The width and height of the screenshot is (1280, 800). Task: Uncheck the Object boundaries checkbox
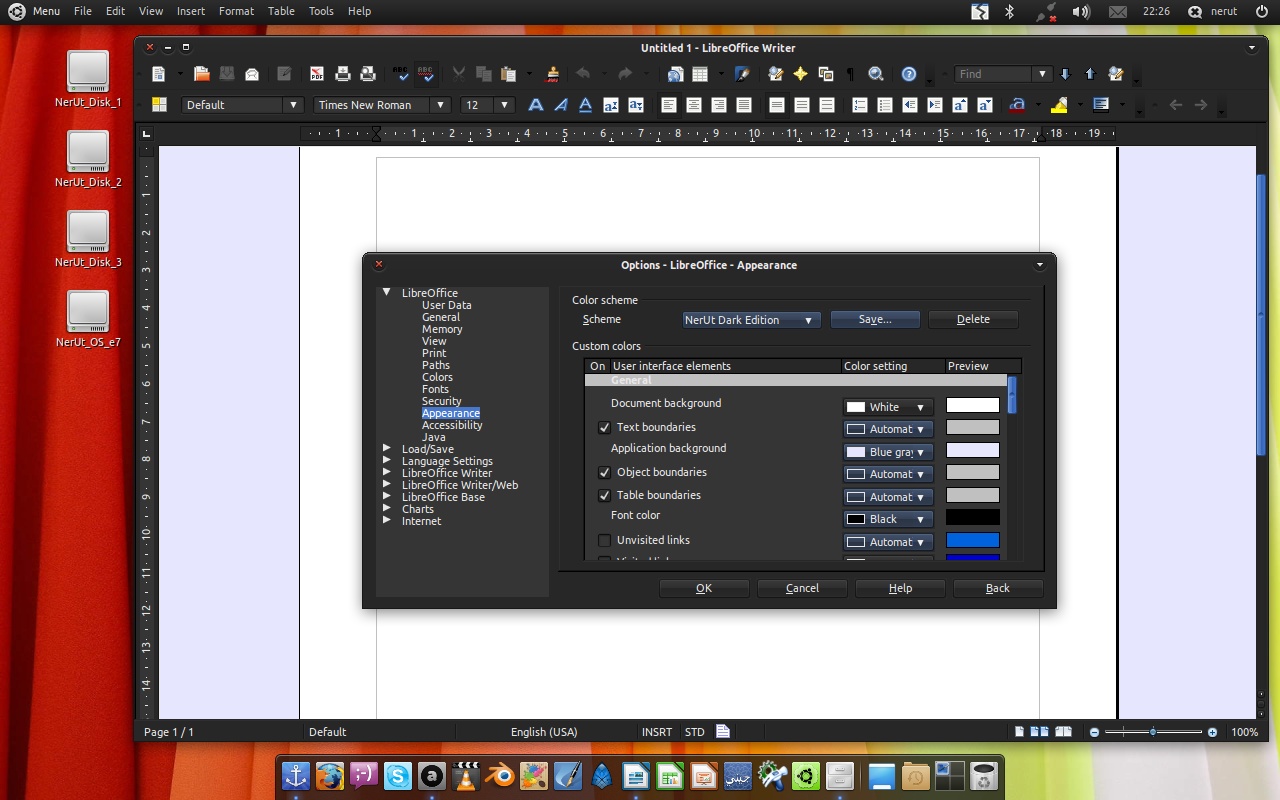click(x=604, y=472)
